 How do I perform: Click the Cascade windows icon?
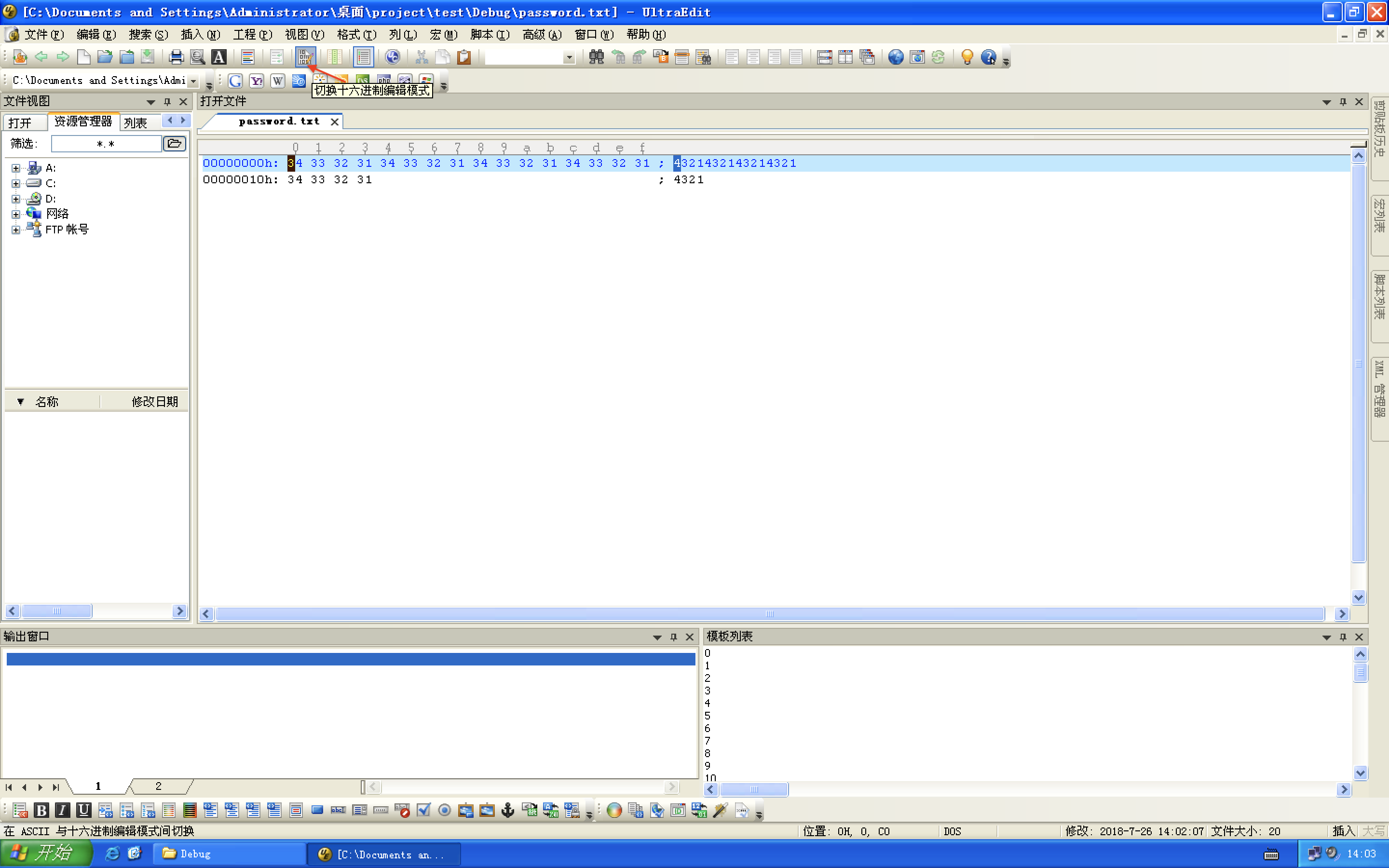(x=867, y=57)
